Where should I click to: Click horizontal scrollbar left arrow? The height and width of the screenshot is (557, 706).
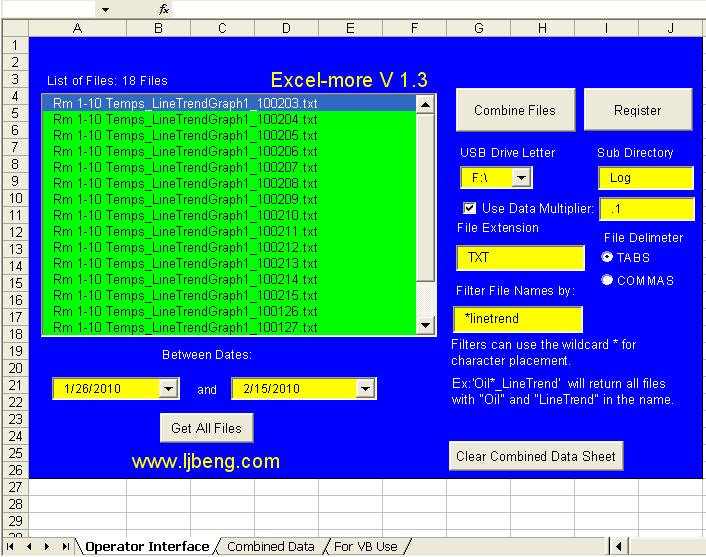click(x=619, y=547)
